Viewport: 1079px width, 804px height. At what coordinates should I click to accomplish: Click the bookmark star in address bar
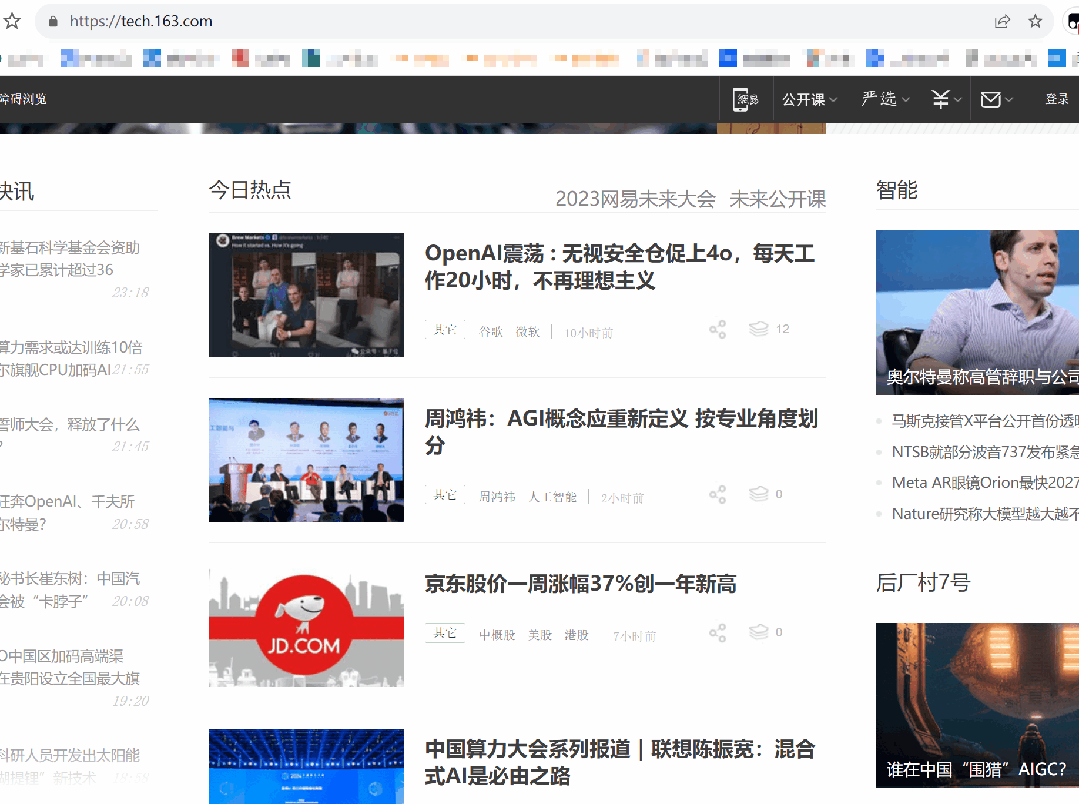(x=1035, y=21)
